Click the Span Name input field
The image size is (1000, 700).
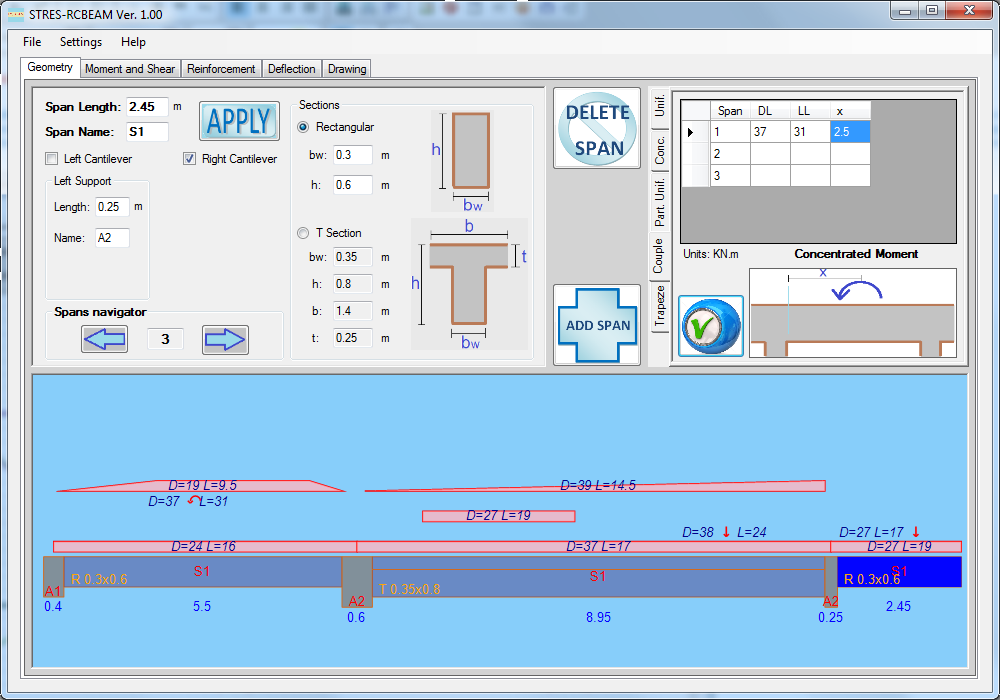(x=147, y=131)
